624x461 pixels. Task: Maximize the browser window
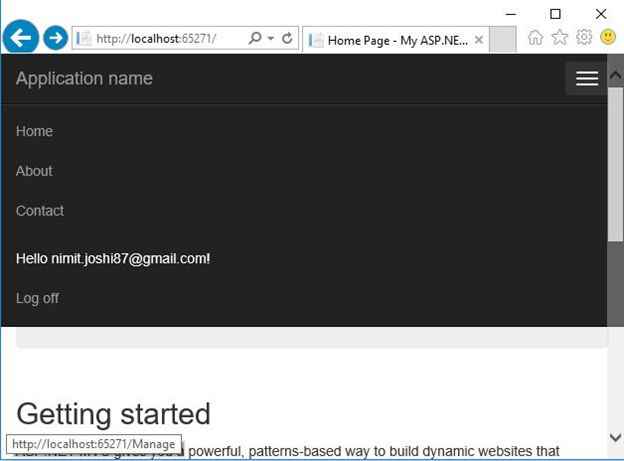[x=555, y=14]
